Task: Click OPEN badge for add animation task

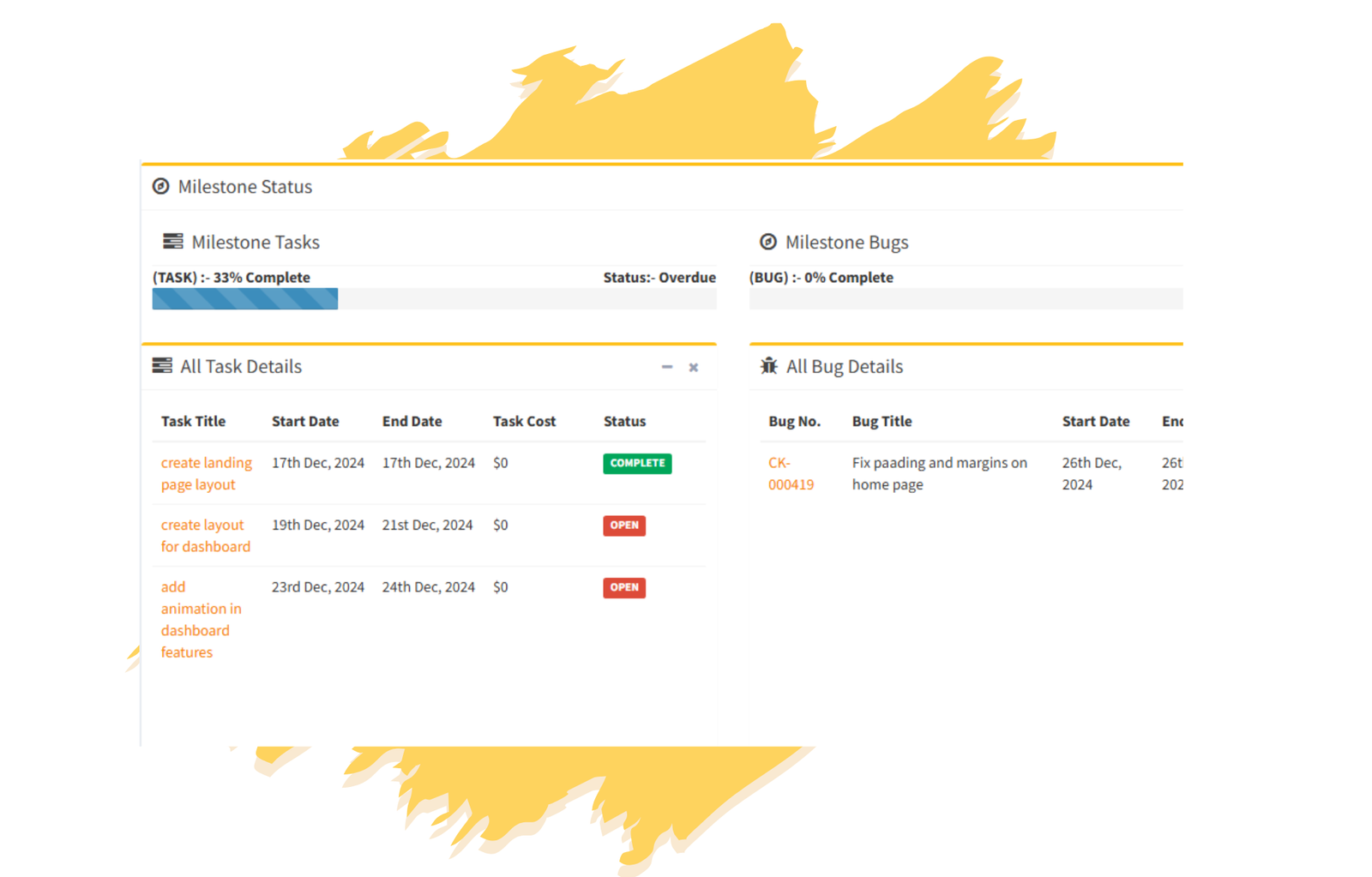Action: point(623,587)
